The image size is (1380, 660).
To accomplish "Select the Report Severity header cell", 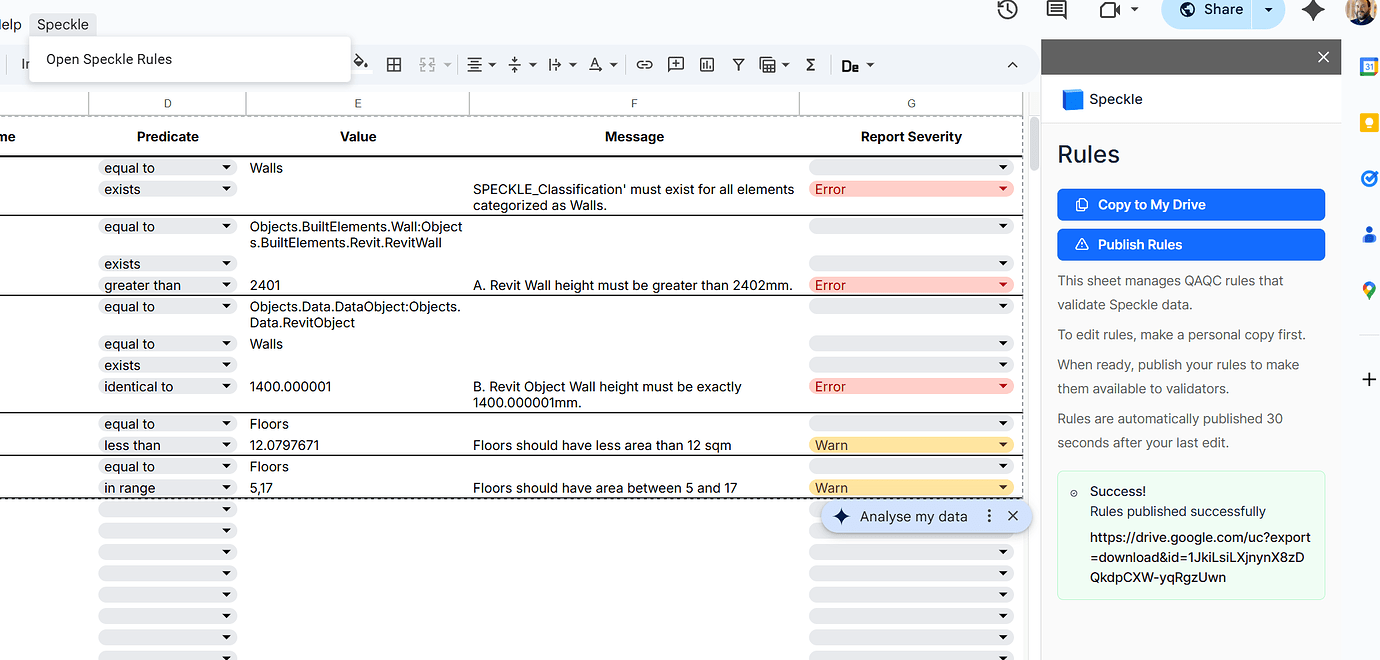I will pyautogui.click(x=911, y=137).
